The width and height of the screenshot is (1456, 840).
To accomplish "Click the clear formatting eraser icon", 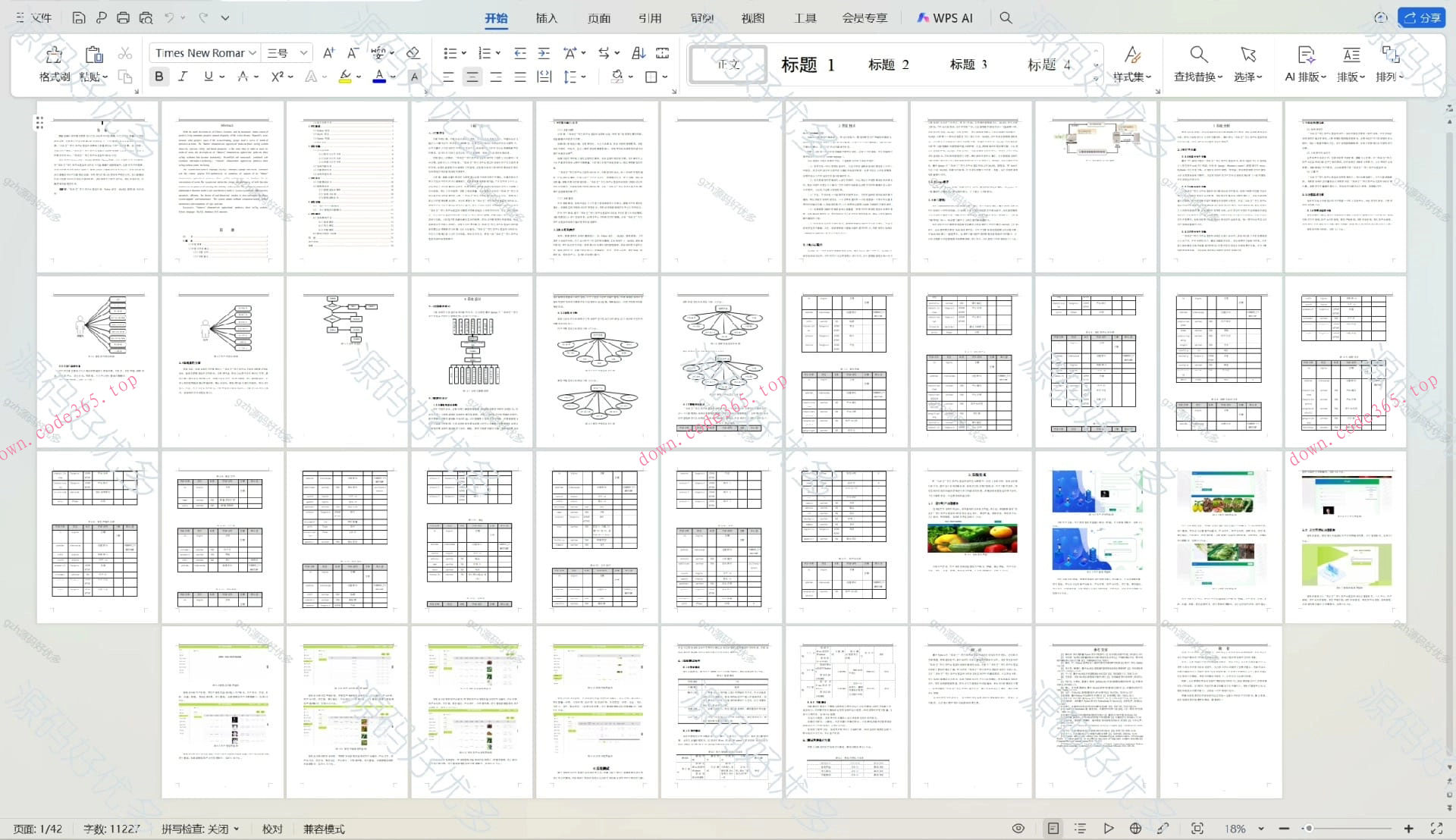I will point(413,53).
